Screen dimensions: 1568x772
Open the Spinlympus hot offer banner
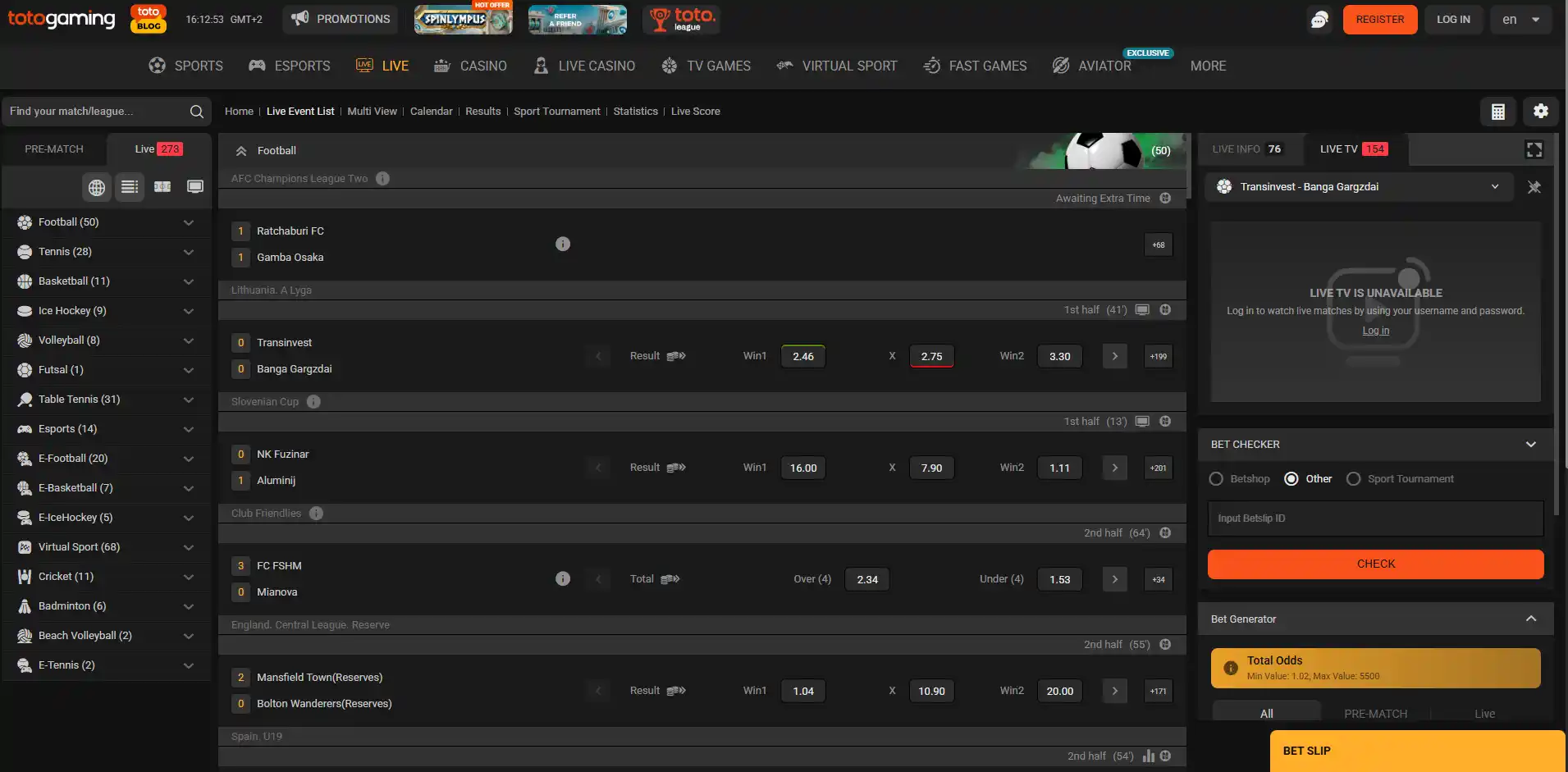click(464, 19)
